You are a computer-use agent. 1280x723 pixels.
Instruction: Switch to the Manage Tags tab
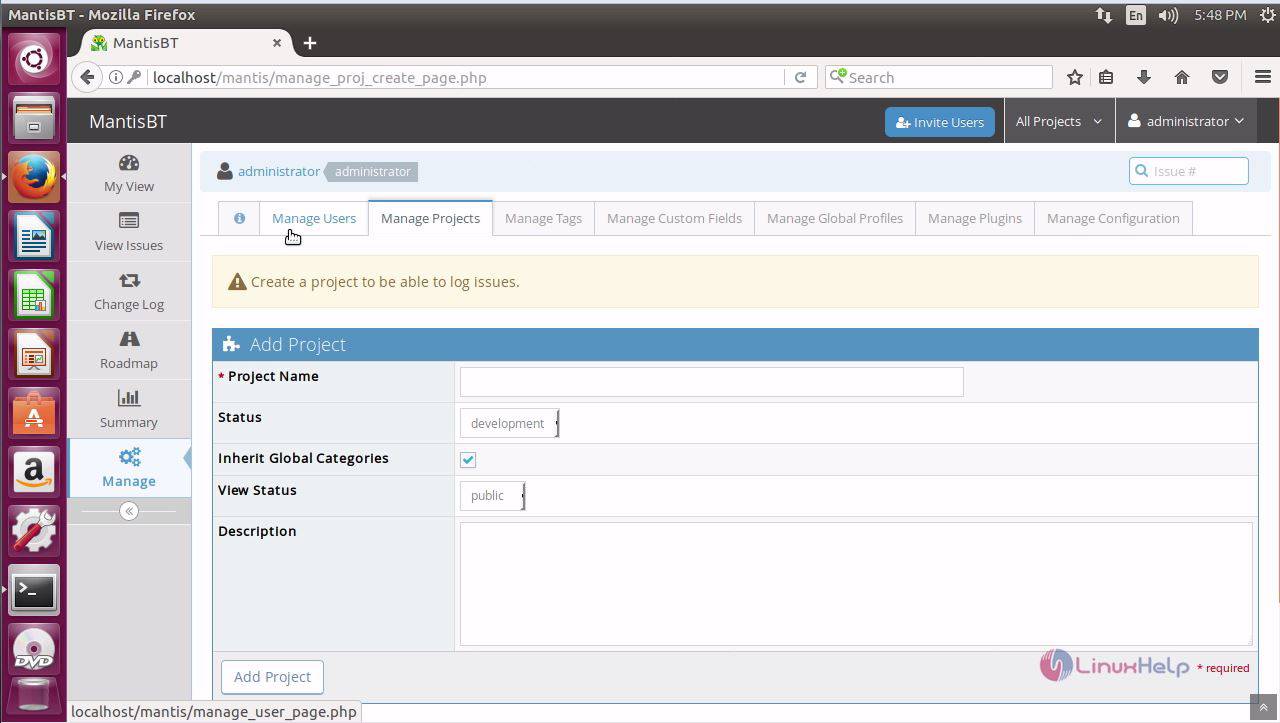[543, 218]
